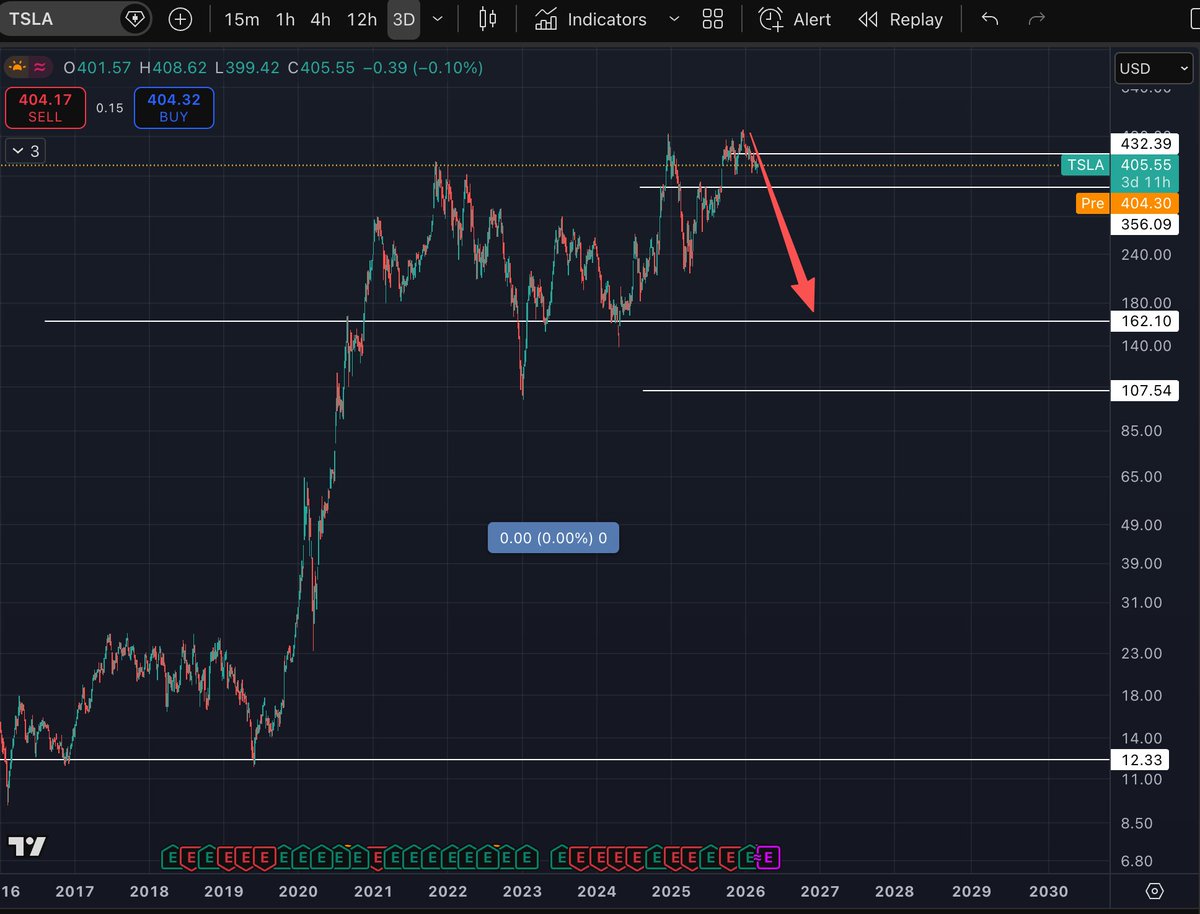1200x914 pixels.
Task: Open the Indicators dialog
Action: (x=590, y=19)
